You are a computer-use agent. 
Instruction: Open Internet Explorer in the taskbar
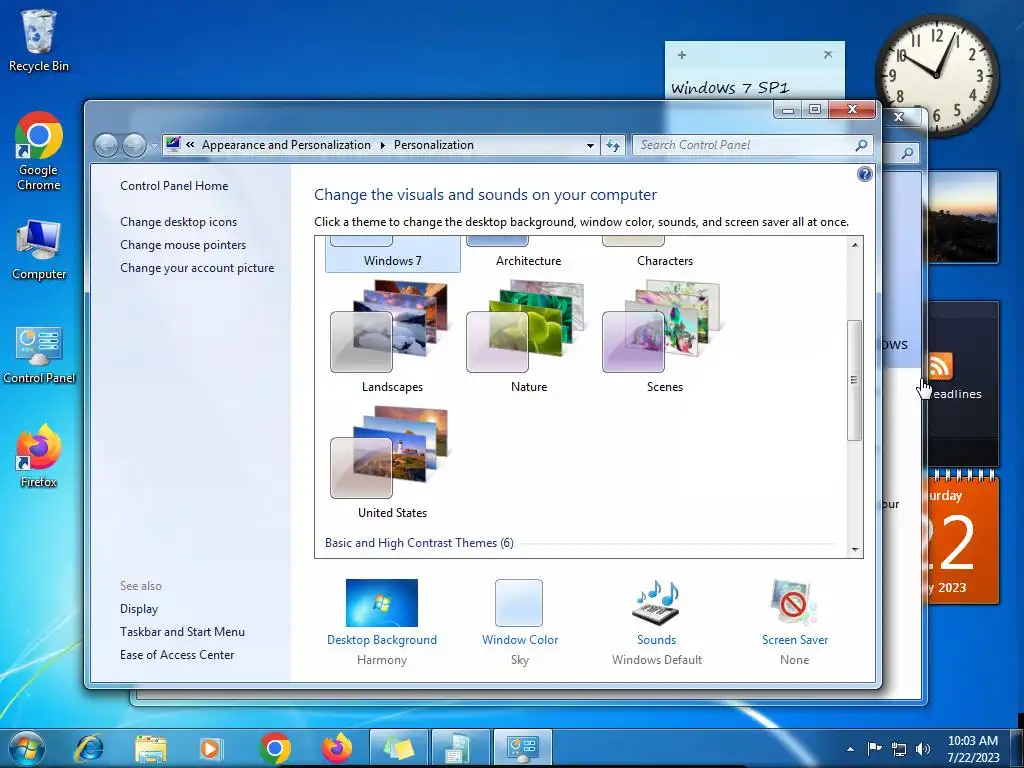(x=88, y=748)
